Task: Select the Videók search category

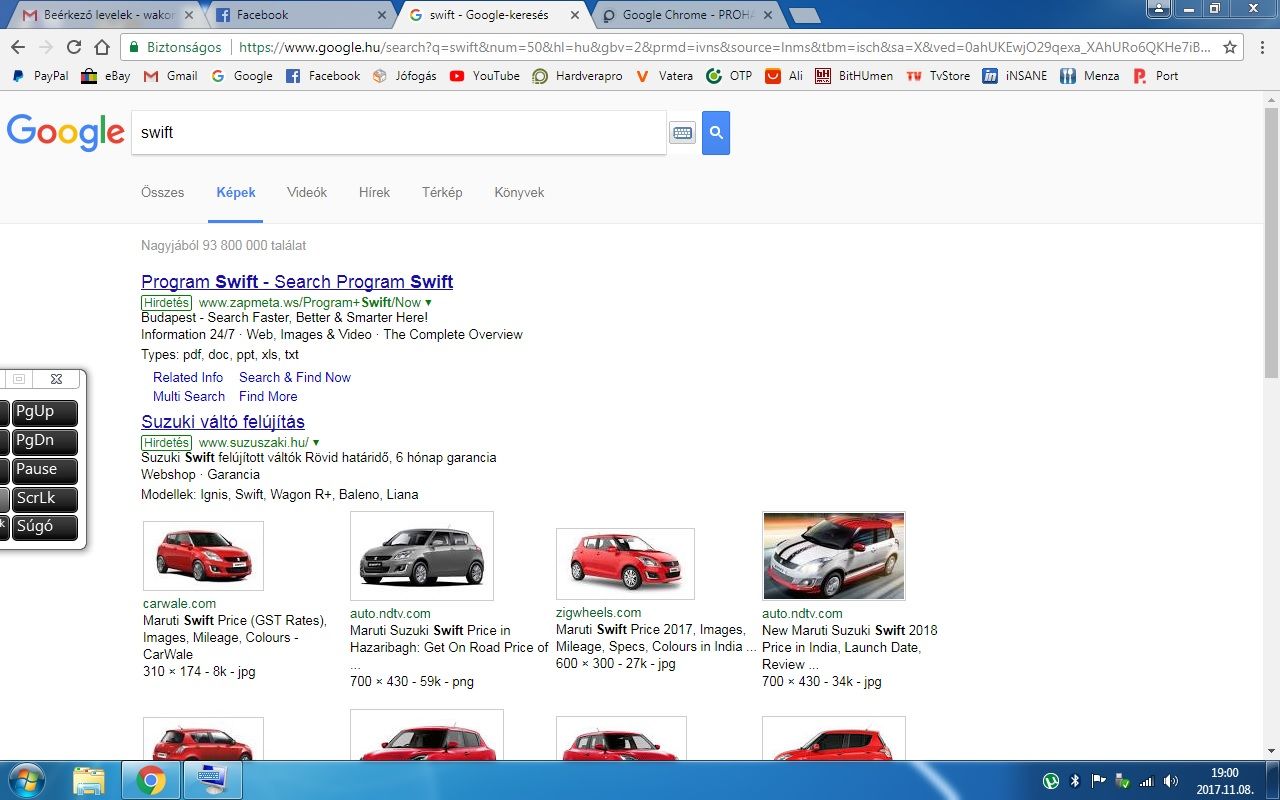Action: (307, 192)
